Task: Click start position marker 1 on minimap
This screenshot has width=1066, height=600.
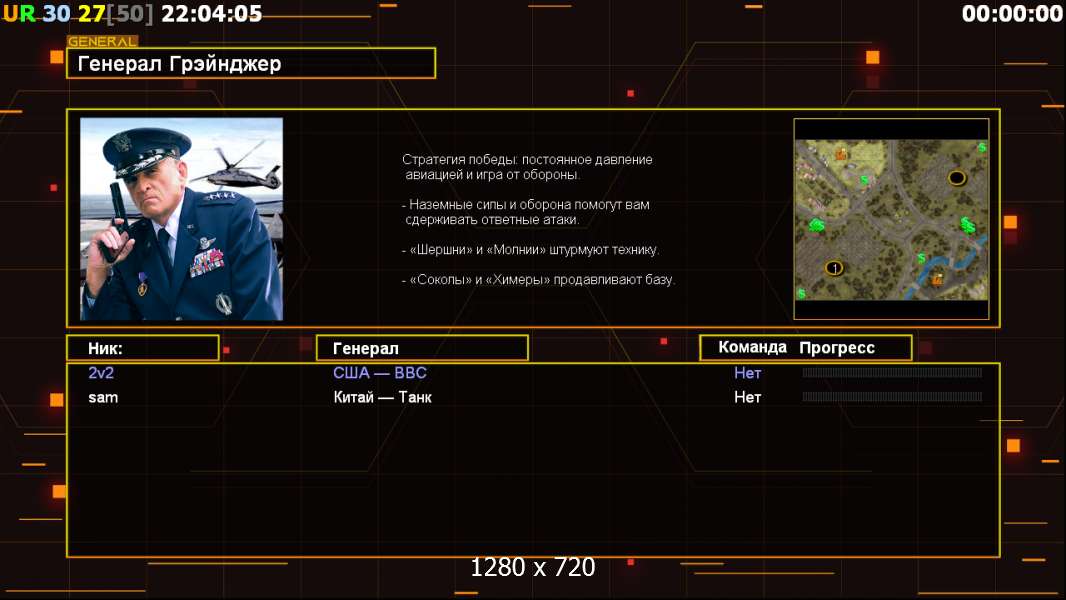Action: (x=834, y=268)
